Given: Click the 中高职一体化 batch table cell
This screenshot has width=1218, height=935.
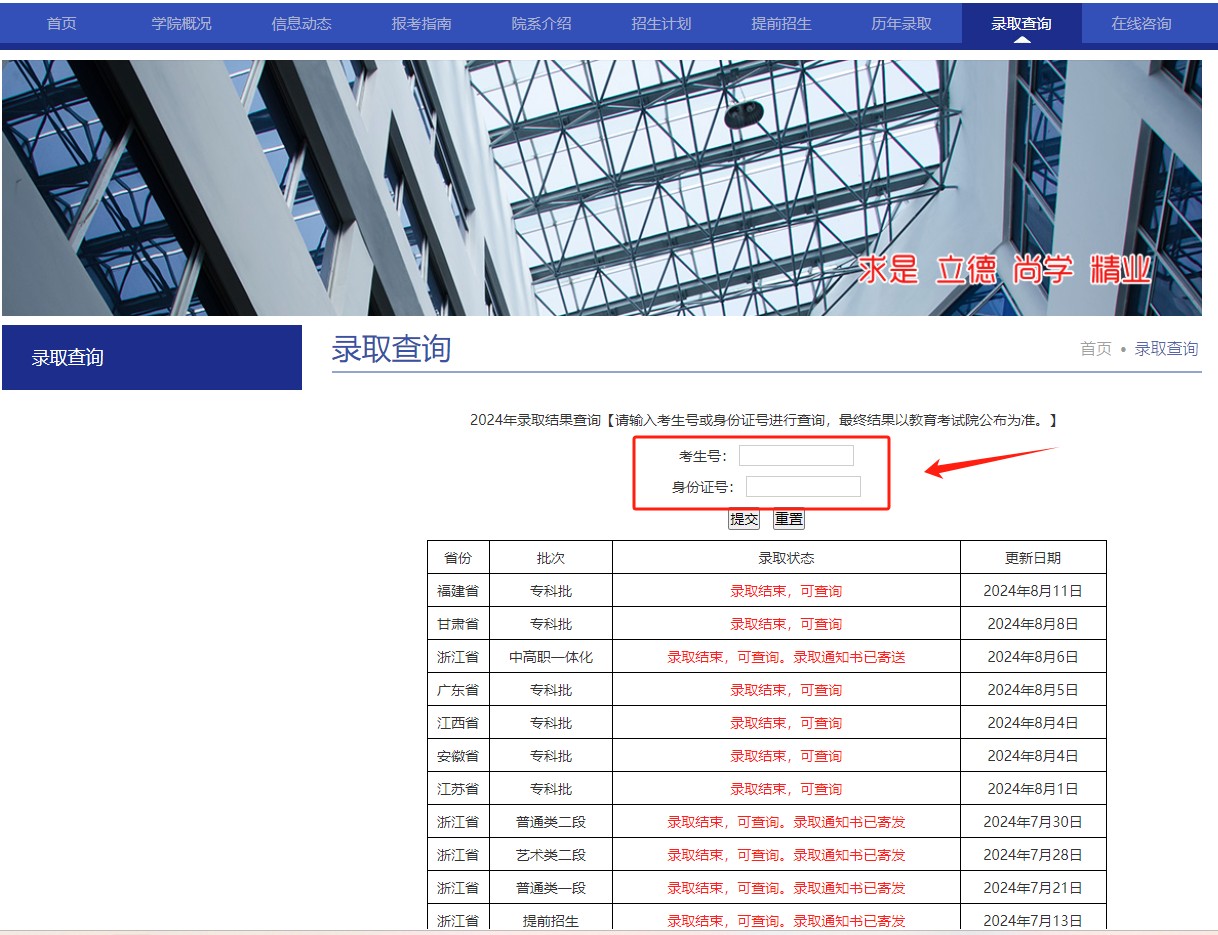Looking at the screenshot, I should pos(551,657).
